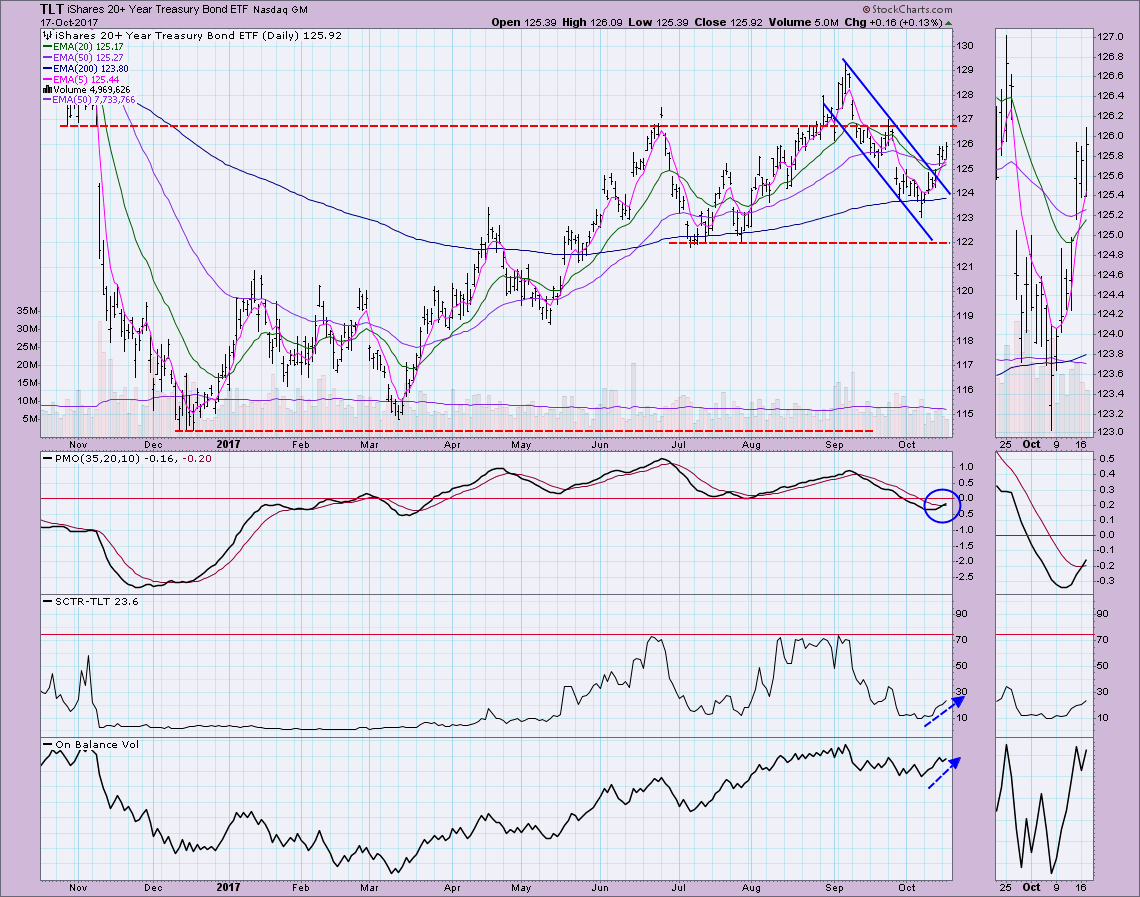
Task: Click the PMO(35,20,10) indicator label
Action: click(x=100, y=458)
